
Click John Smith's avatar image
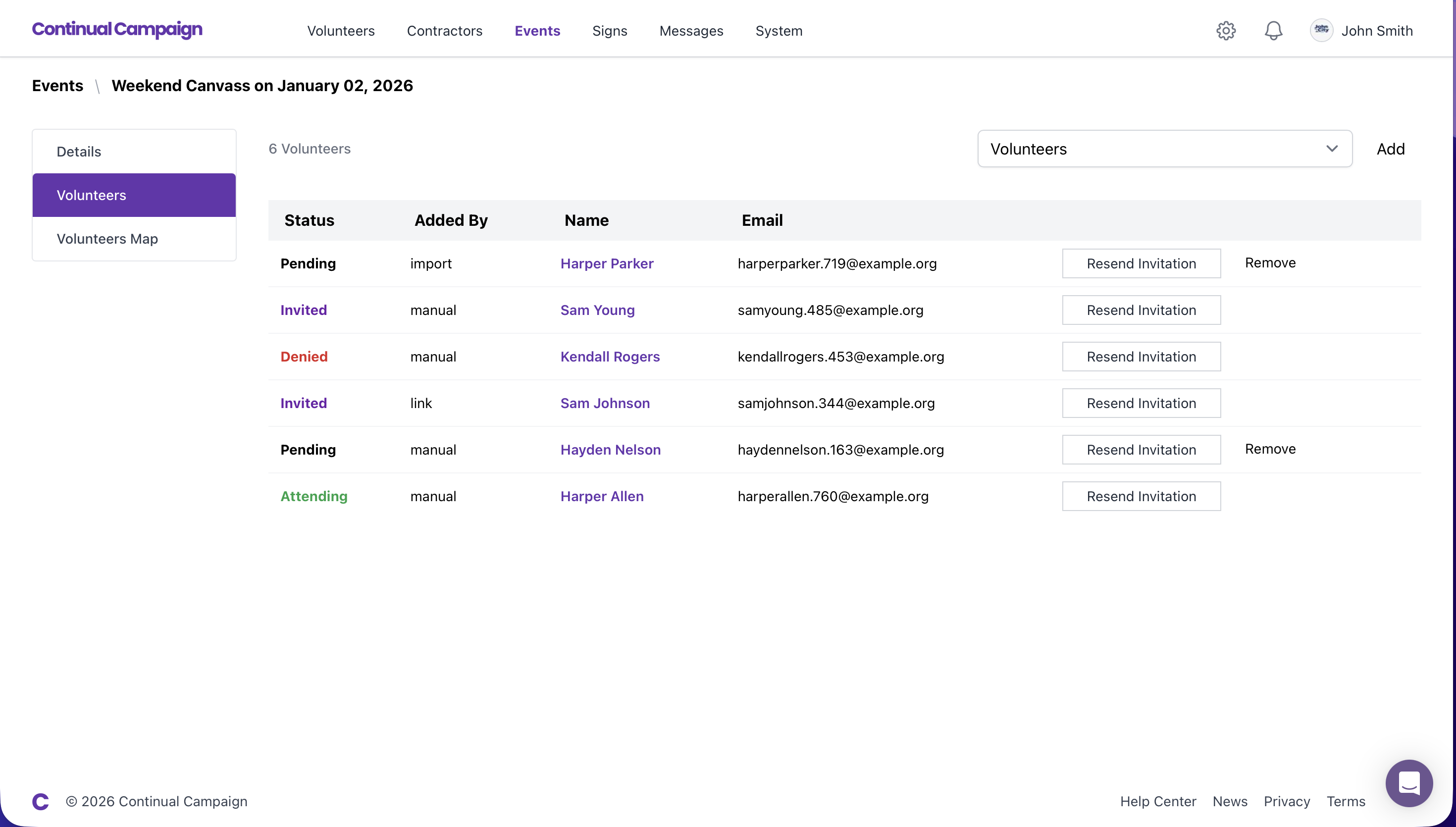[x=1321, y=30]
